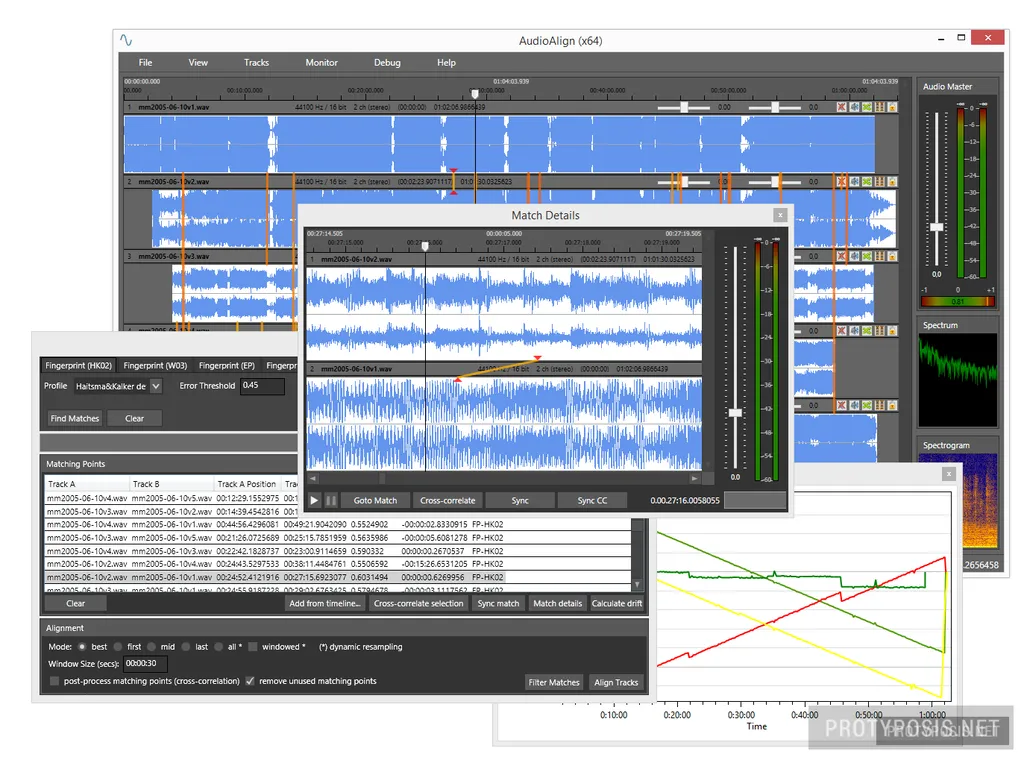
Task: Open the Tracks menu
Action: [x=256, y=62]
